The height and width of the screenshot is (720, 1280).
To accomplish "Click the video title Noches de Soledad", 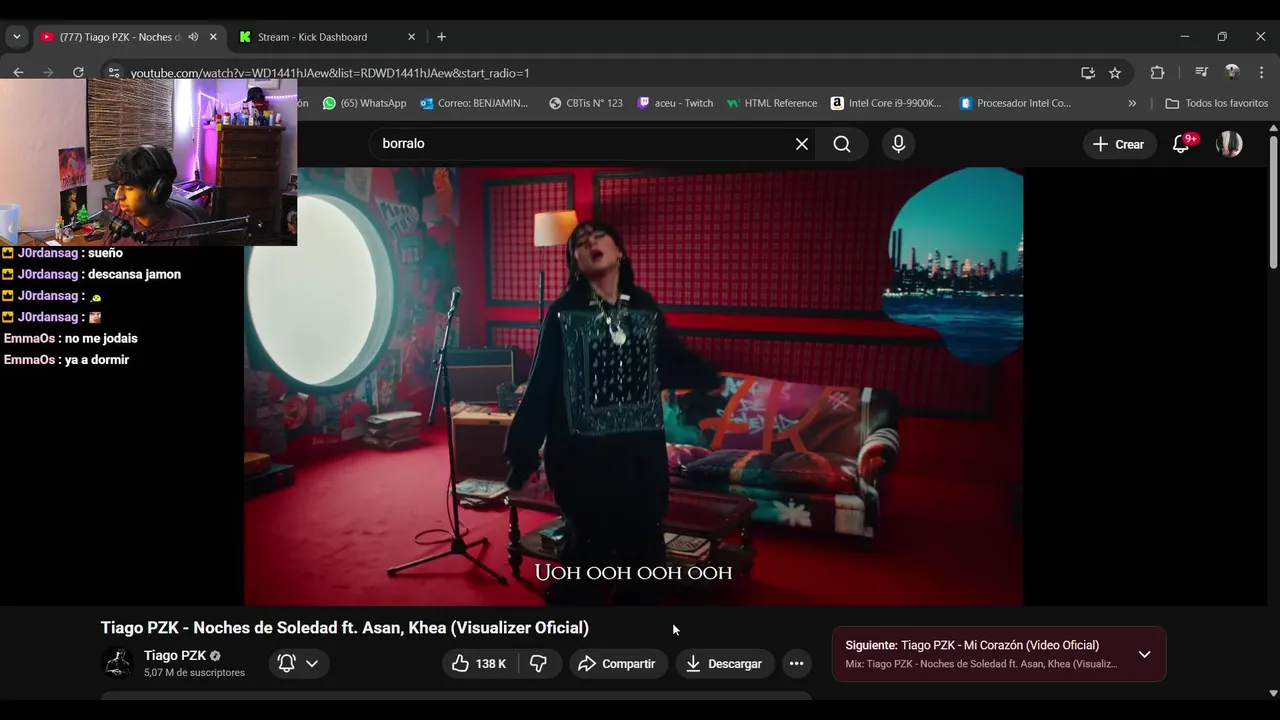I will [344, 628].
